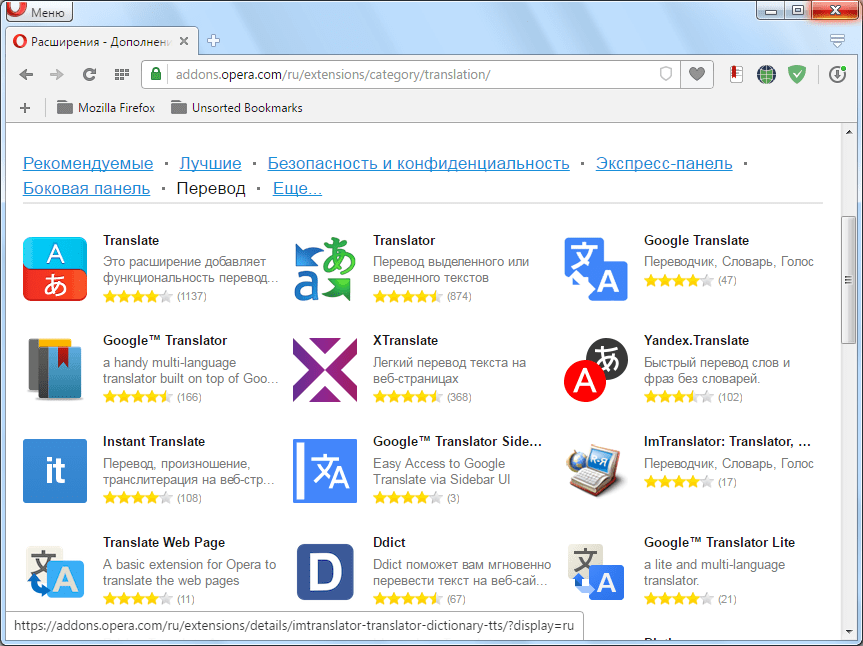Click the globe extension icon in toolbar
Image resolution: width=863 pixels, height=646 pixels.
[767, 75]
